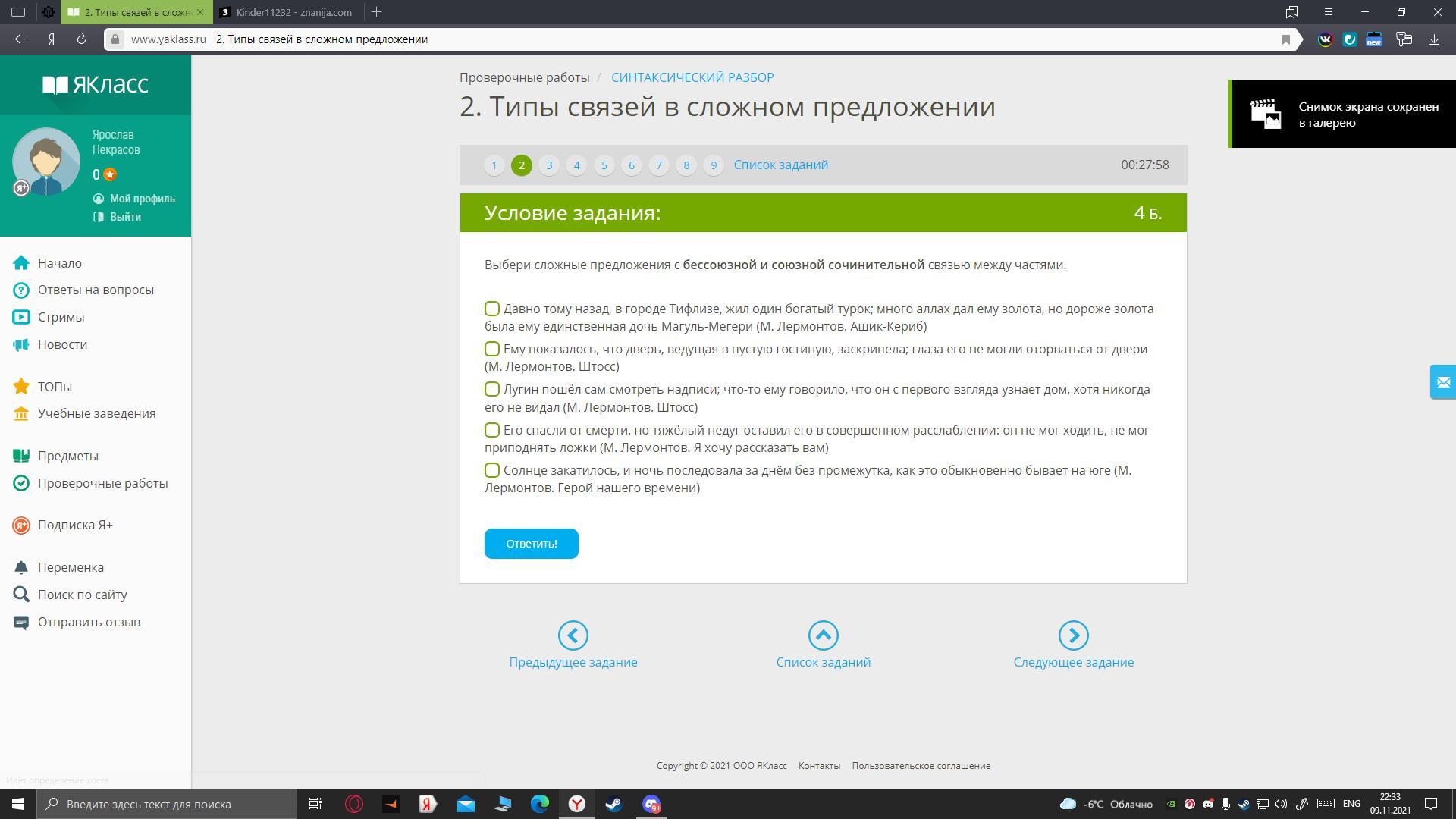
Task: Switch to the Kinder11232 znanija.com tab
Action: tap(293, 12)
